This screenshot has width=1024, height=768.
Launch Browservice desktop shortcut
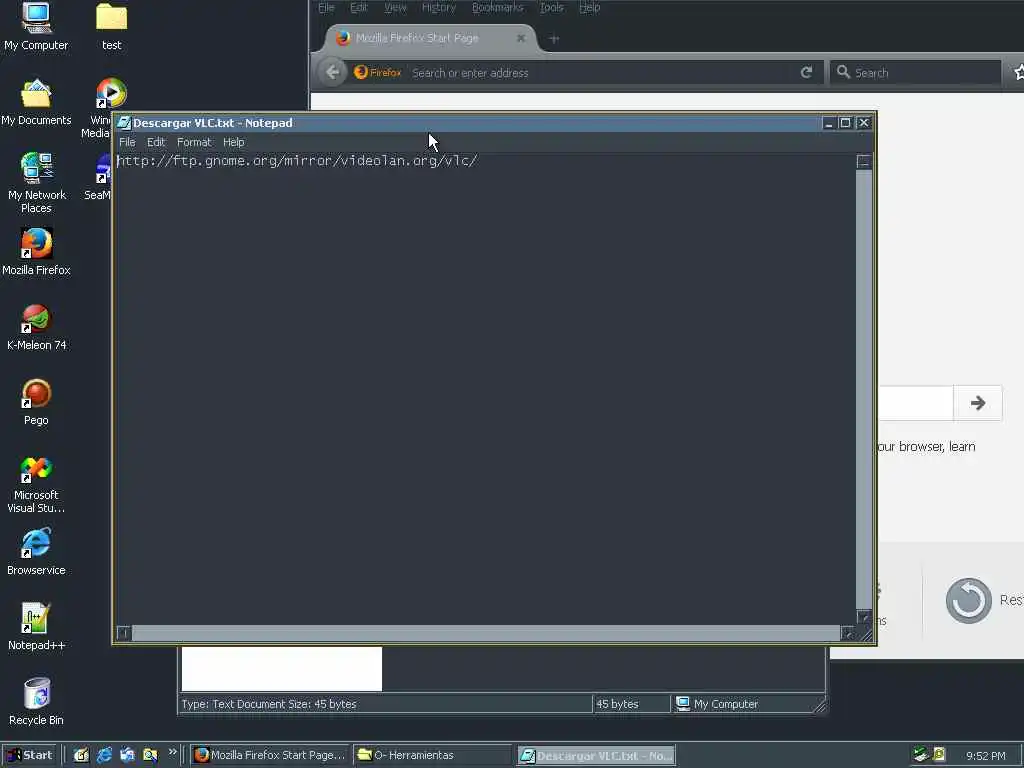(x=36, y=552)
